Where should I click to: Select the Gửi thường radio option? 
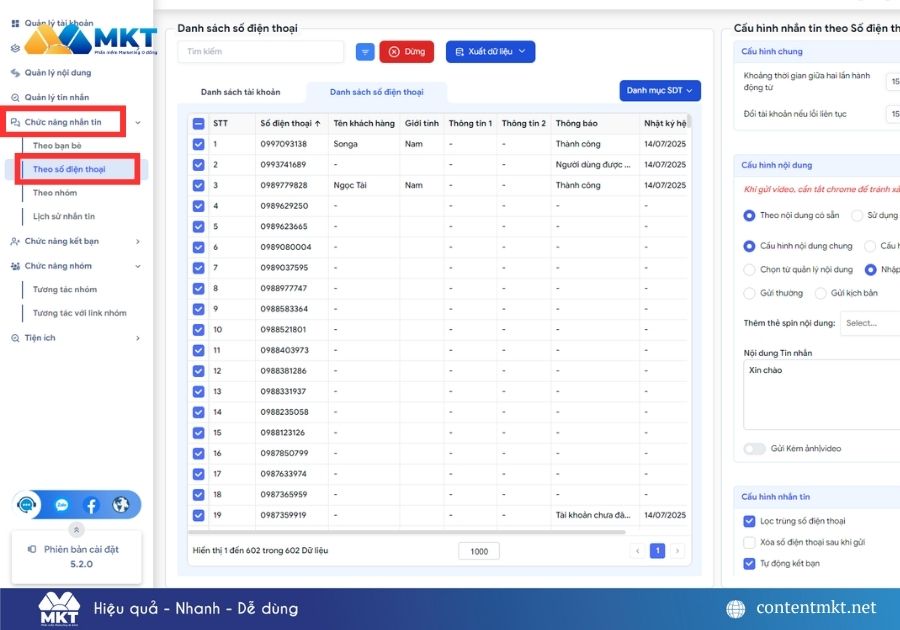click(750, 293)
